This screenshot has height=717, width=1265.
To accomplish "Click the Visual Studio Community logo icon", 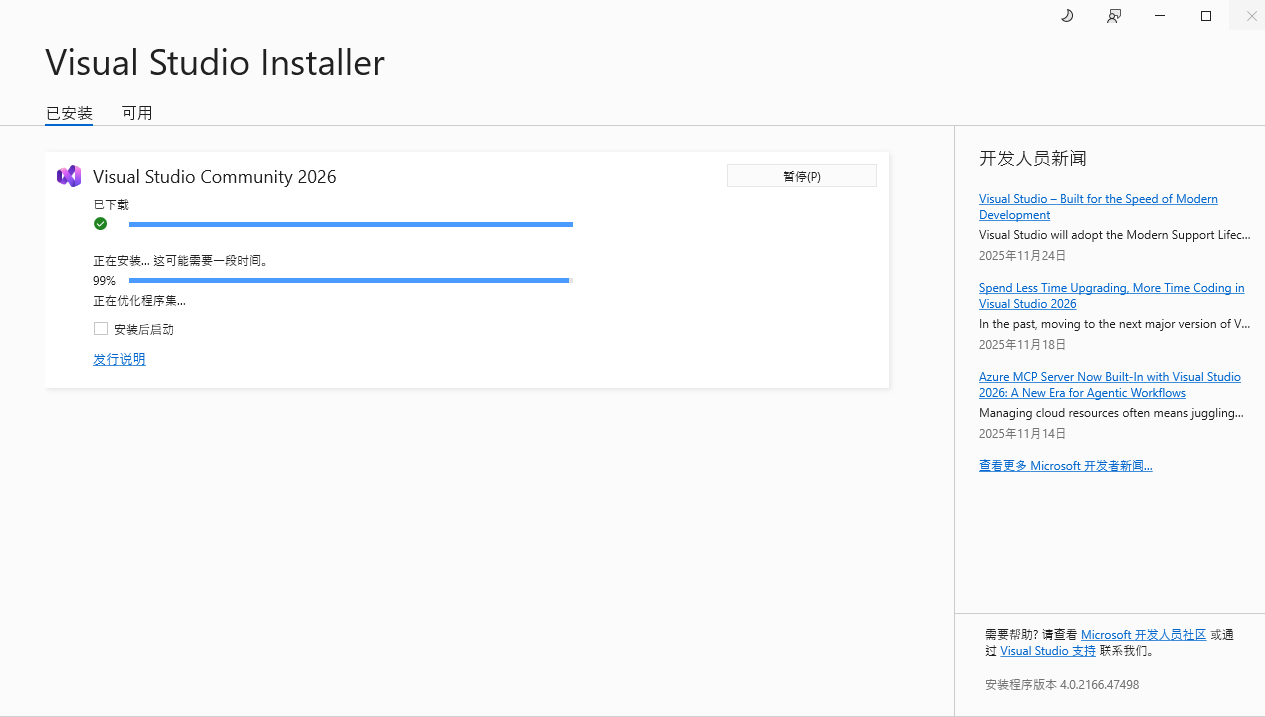I will click(69, 176).
